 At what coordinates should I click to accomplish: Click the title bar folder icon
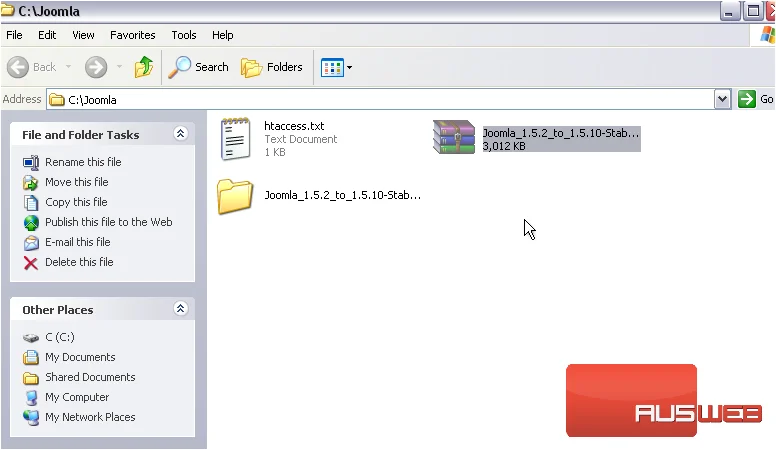pos(7,10)
